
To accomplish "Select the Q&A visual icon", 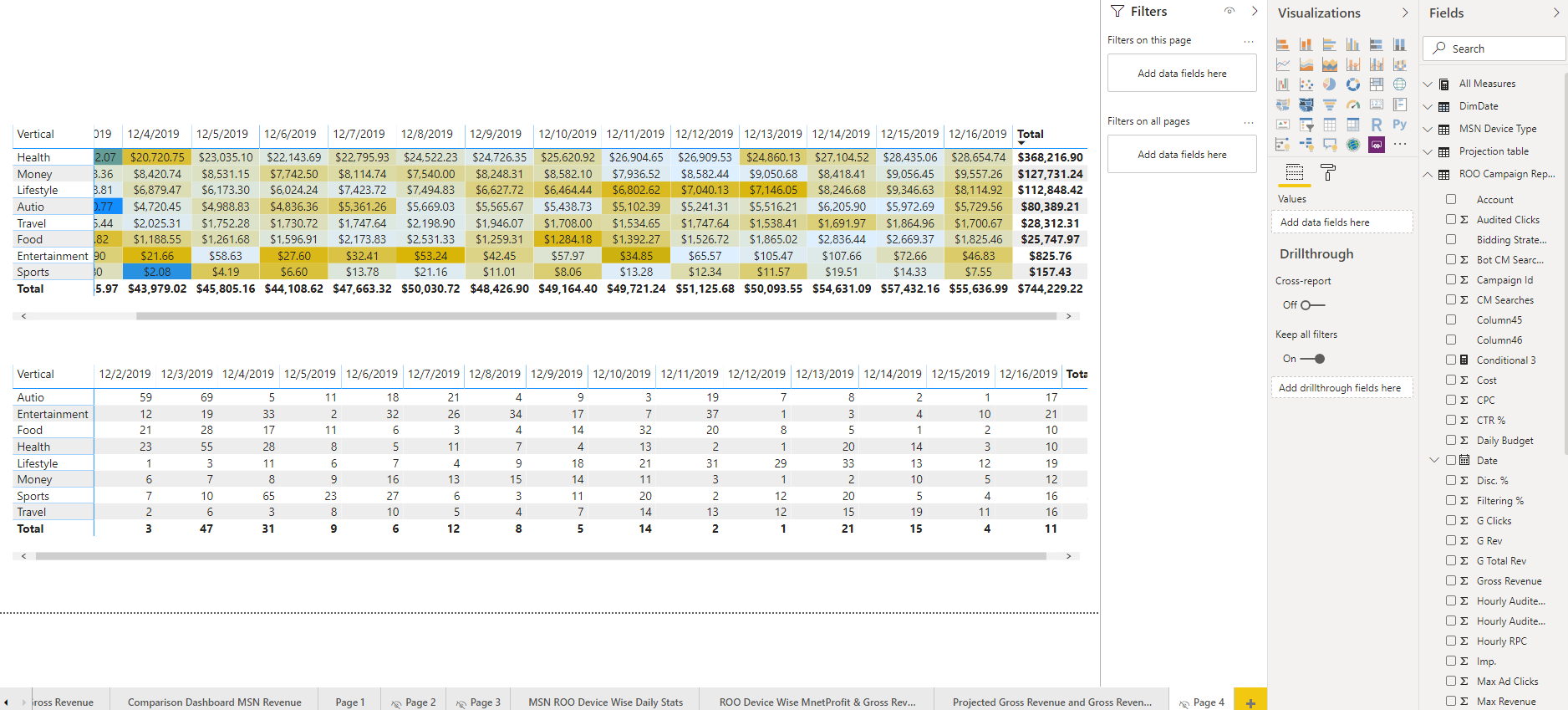I will (x=1330, y=145).
